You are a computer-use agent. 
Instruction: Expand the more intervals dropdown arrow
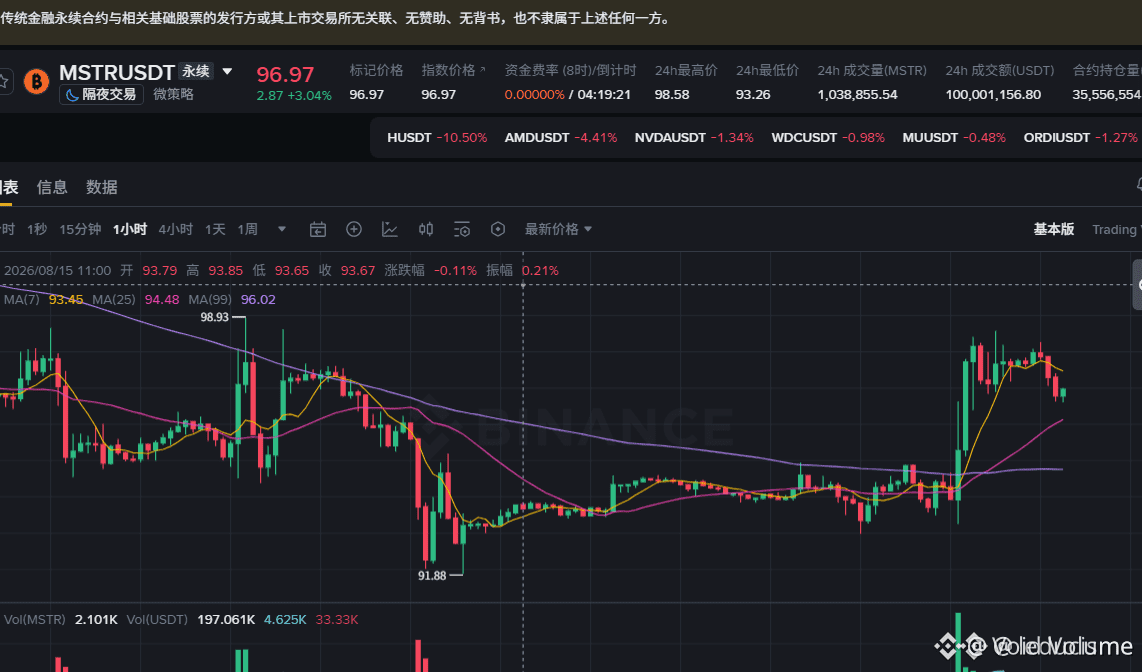282,229
